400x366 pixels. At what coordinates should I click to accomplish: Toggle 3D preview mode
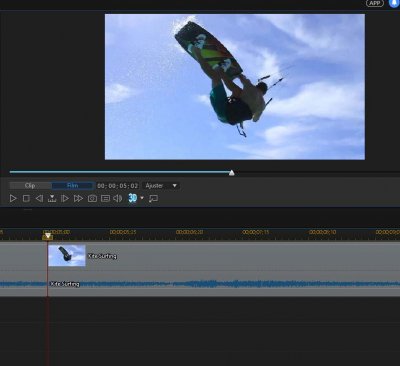click(133, 198)
